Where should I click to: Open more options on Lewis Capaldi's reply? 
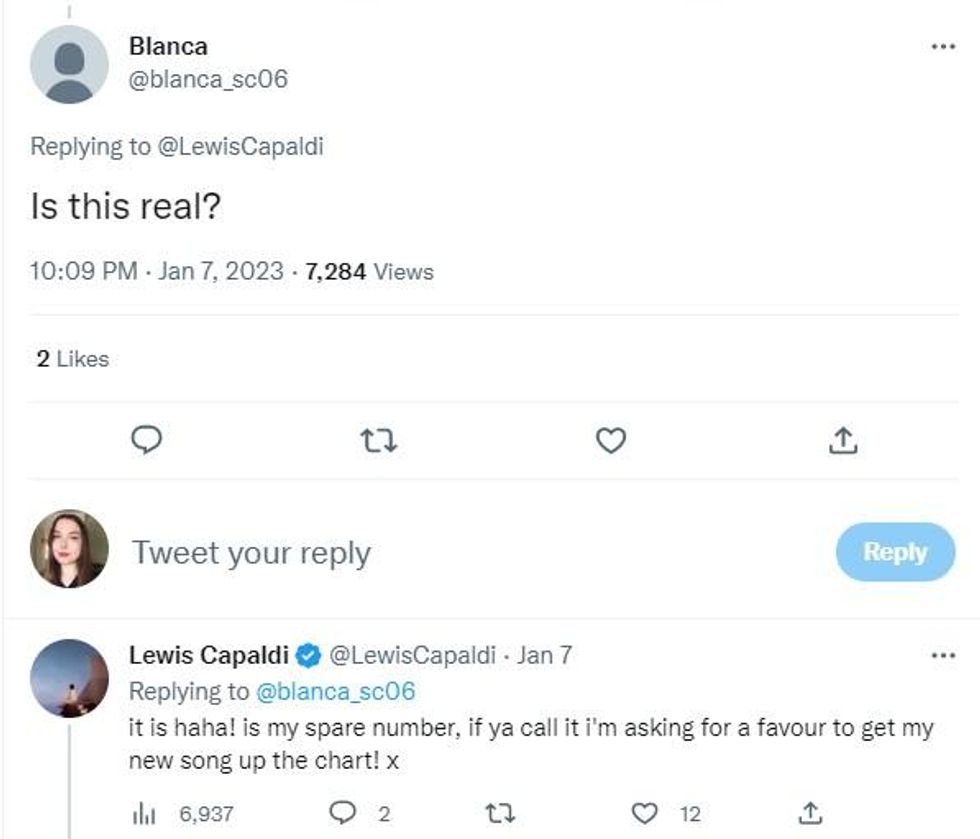pyautogui.click(x=942, y=656)
